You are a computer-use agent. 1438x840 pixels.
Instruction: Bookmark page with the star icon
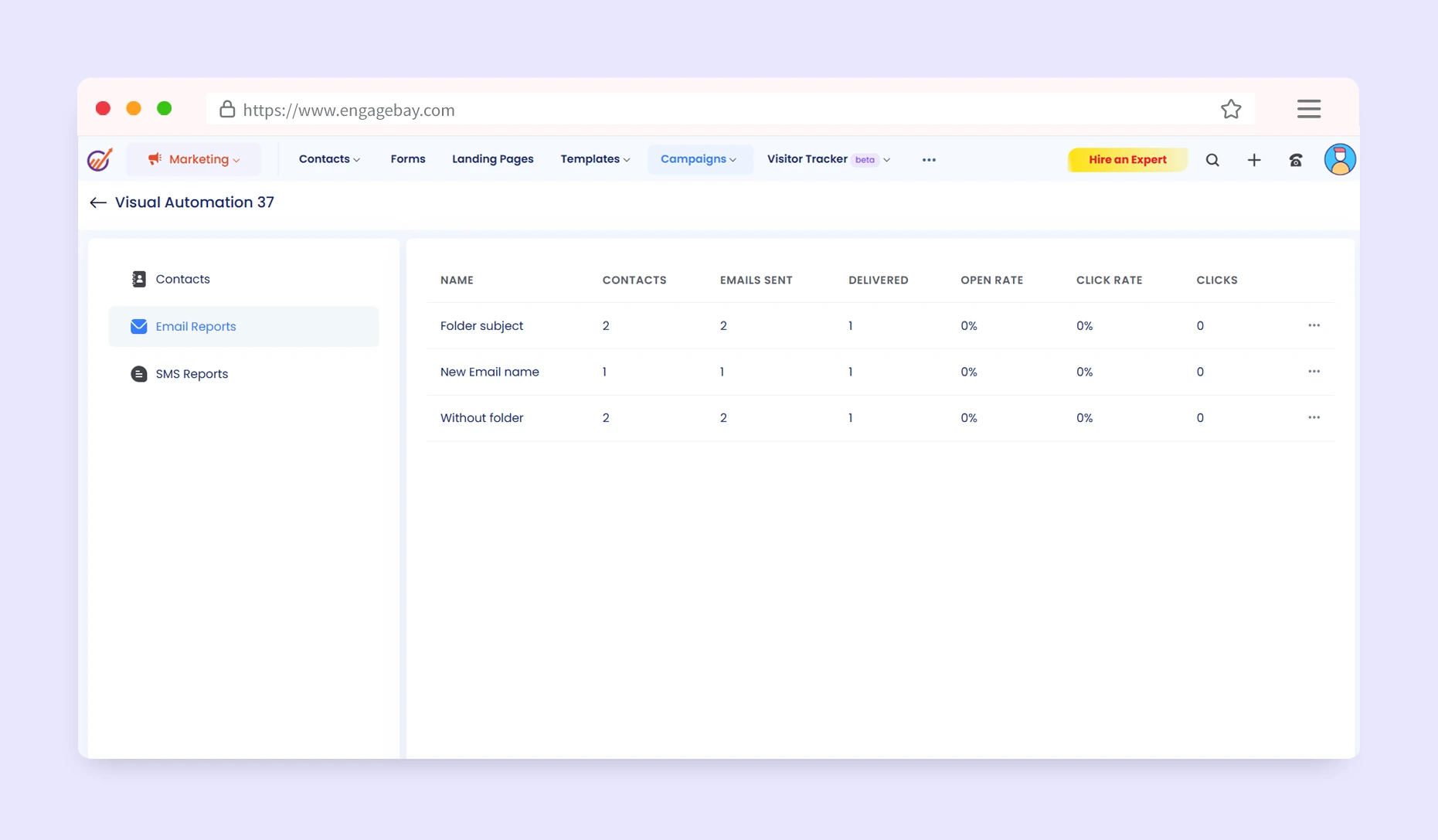1231,110
